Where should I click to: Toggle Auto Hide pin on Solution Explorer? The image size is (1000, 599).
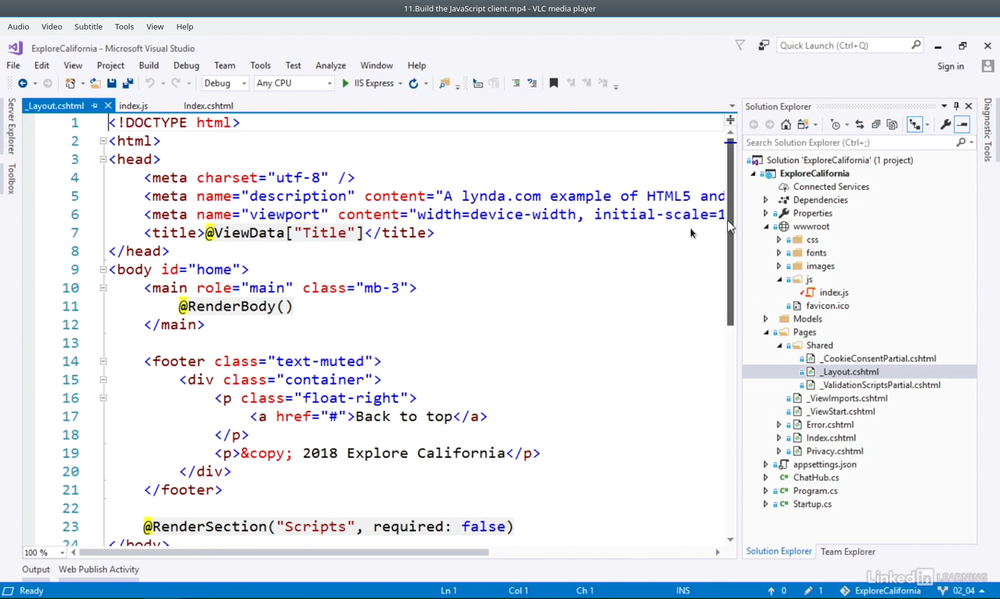coord(956,106)
